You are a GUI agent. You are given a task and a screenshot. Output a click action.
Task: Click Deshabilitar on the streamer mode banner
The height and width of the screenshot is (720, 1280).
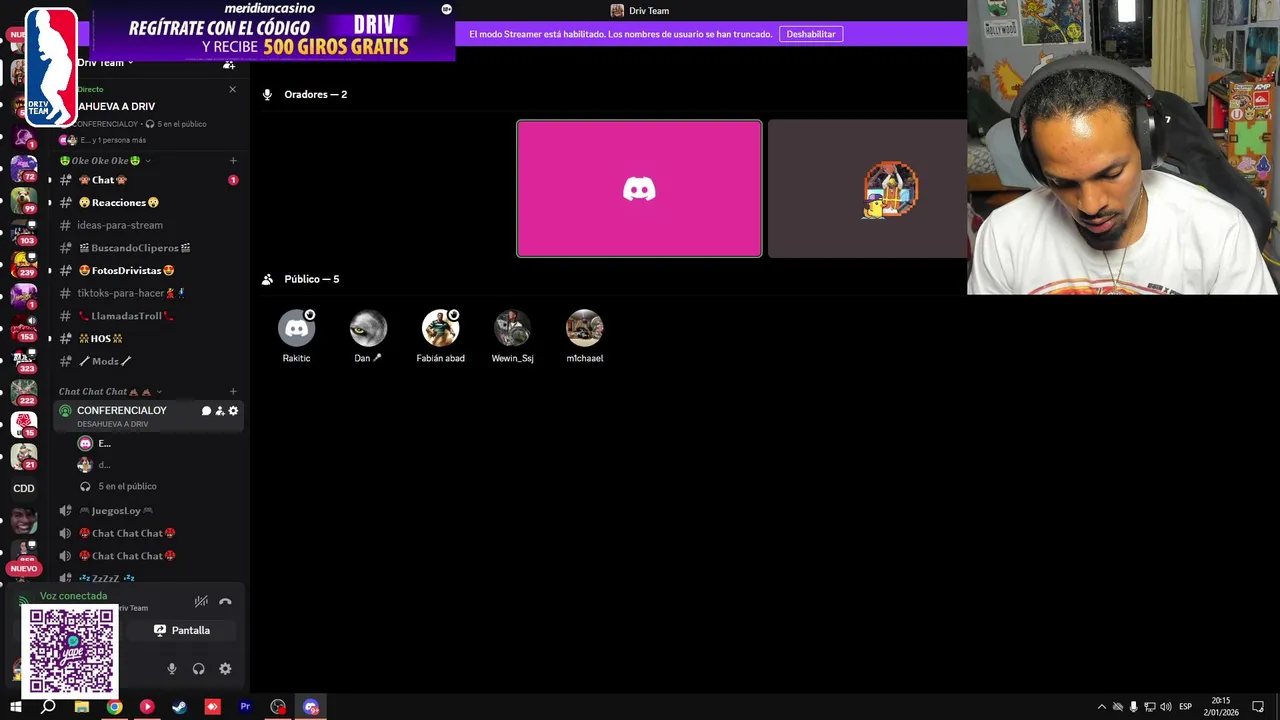click(811, 34)
